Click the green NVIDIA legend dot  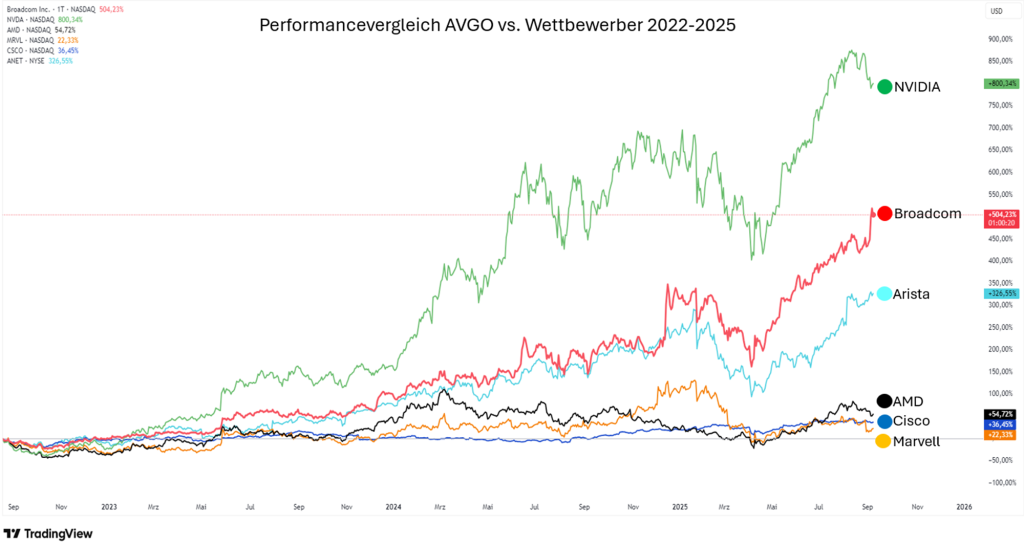(884, 87)
